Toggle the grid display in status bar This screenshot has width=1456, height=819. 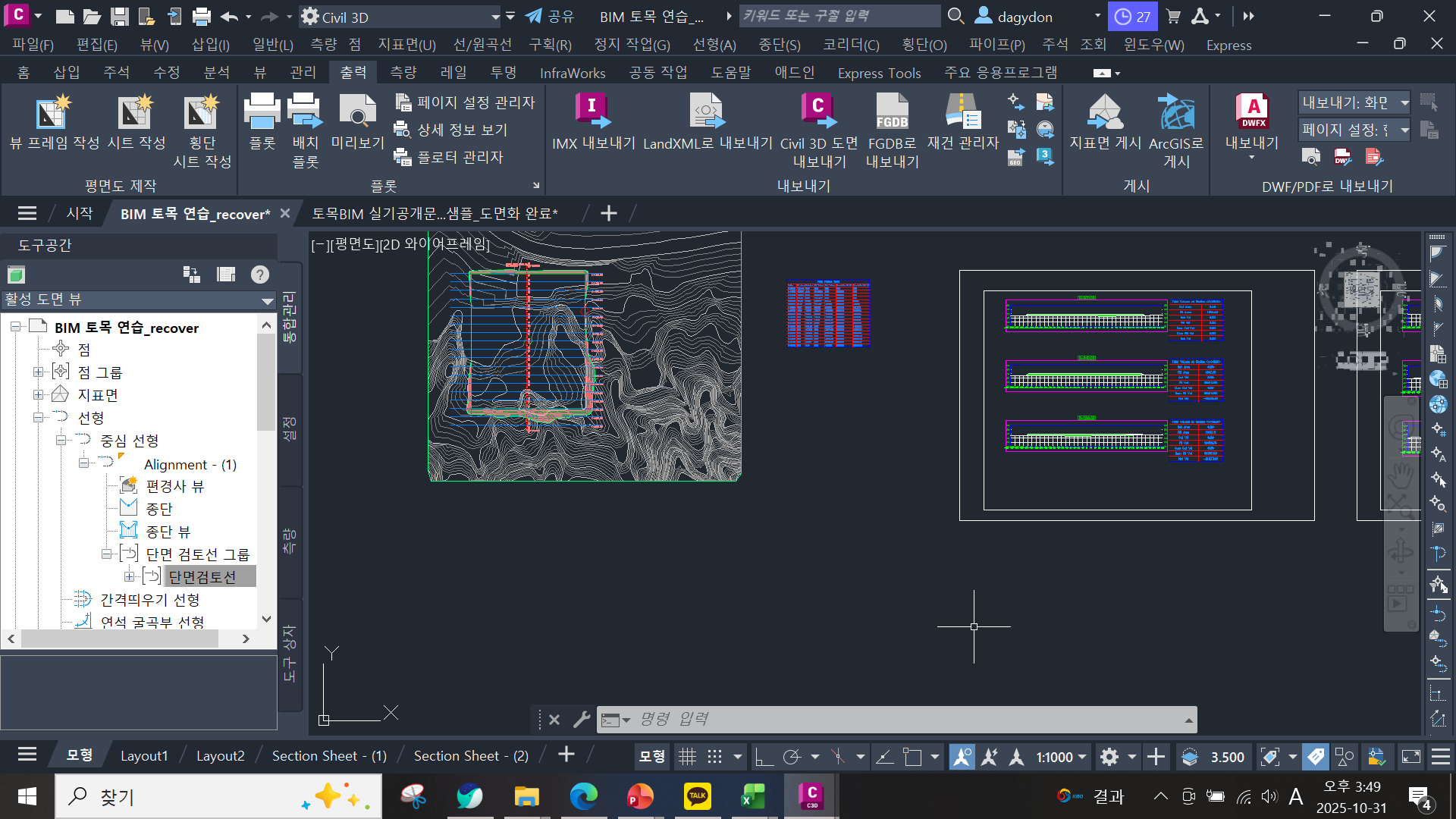coord(687,757)
